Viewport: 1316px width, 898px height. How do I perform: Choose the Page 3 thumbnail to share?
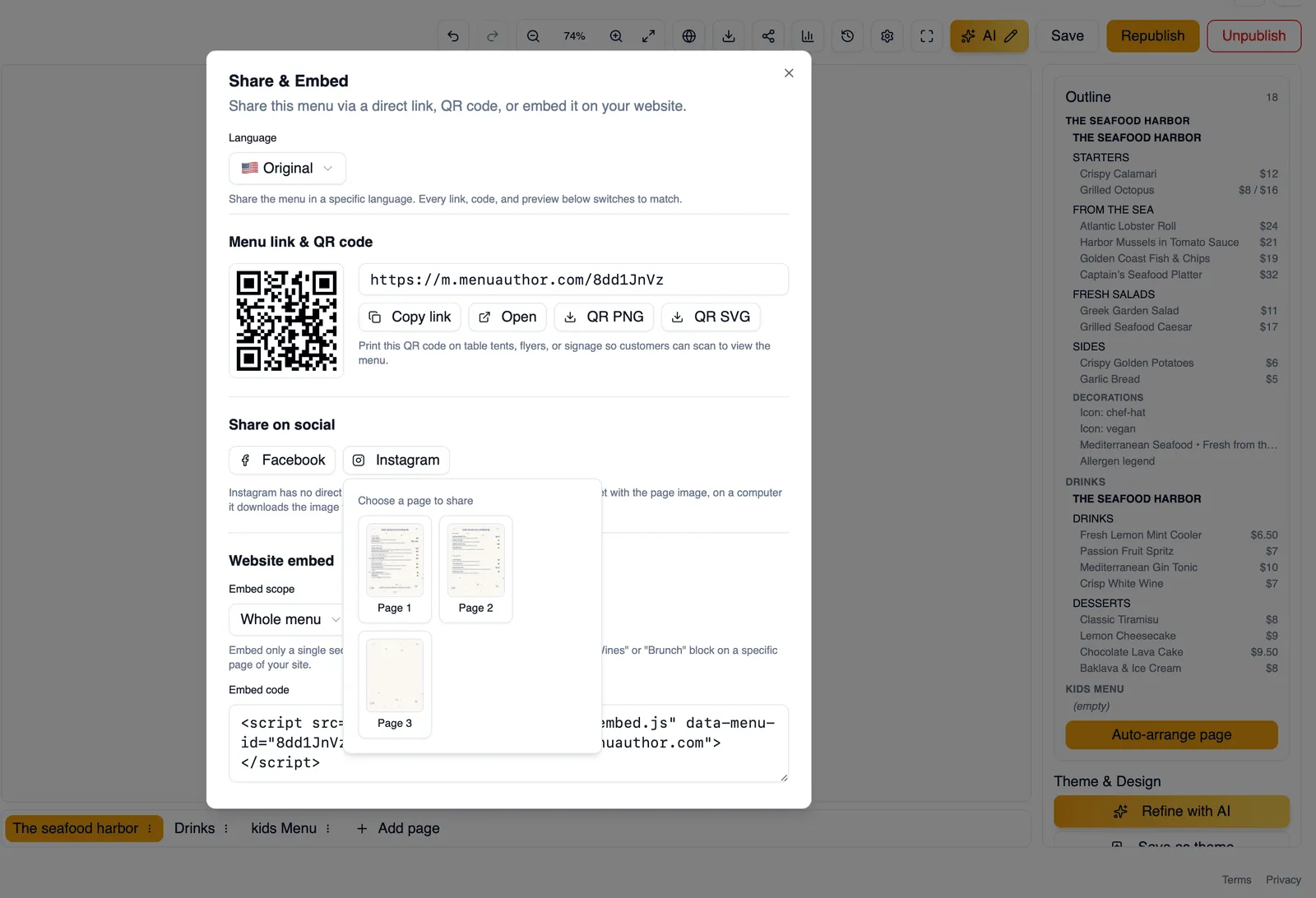pos(395,684)
